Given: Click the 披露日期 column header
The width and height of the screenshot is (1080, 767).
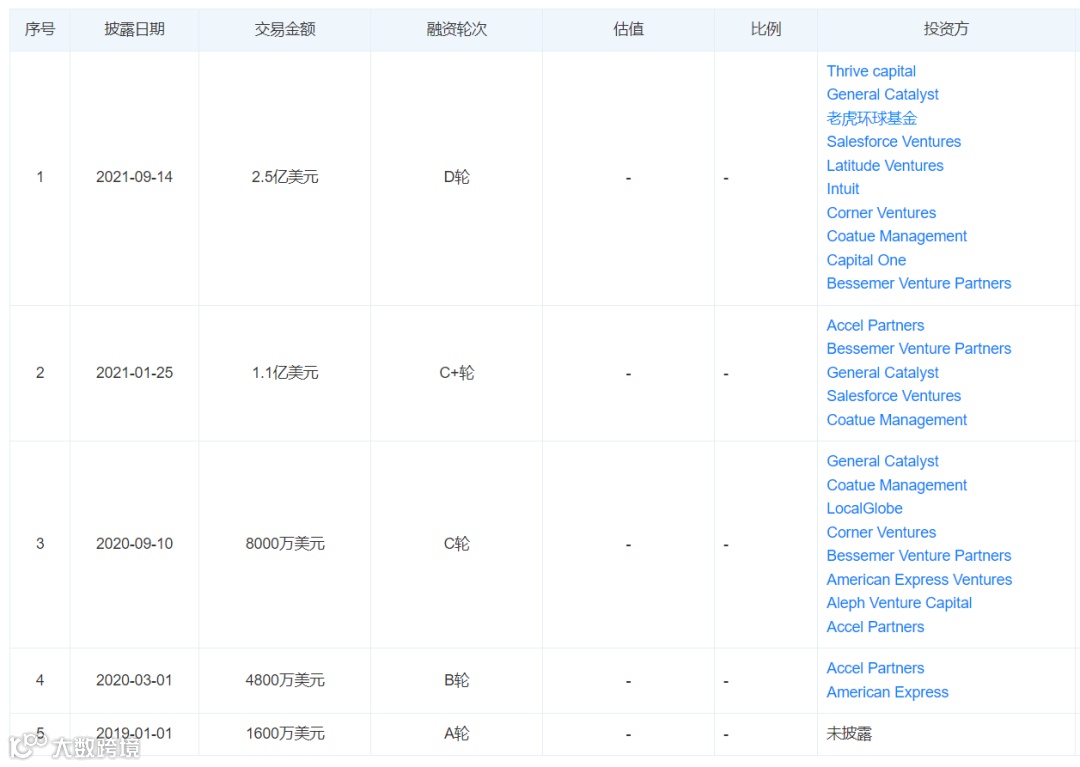Looking at the screenshot, I should (x=134, y=29).
